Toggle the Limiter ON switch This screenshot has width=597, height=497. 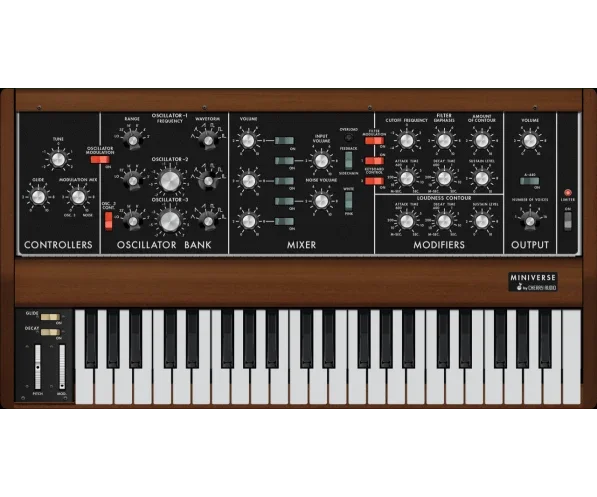568,221
